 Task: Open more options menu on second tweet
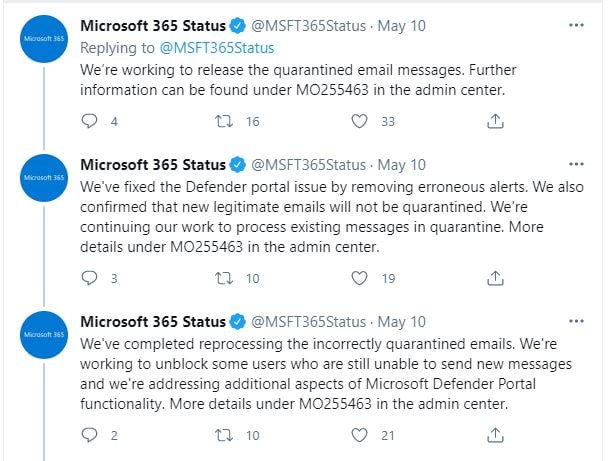point(576,164)
